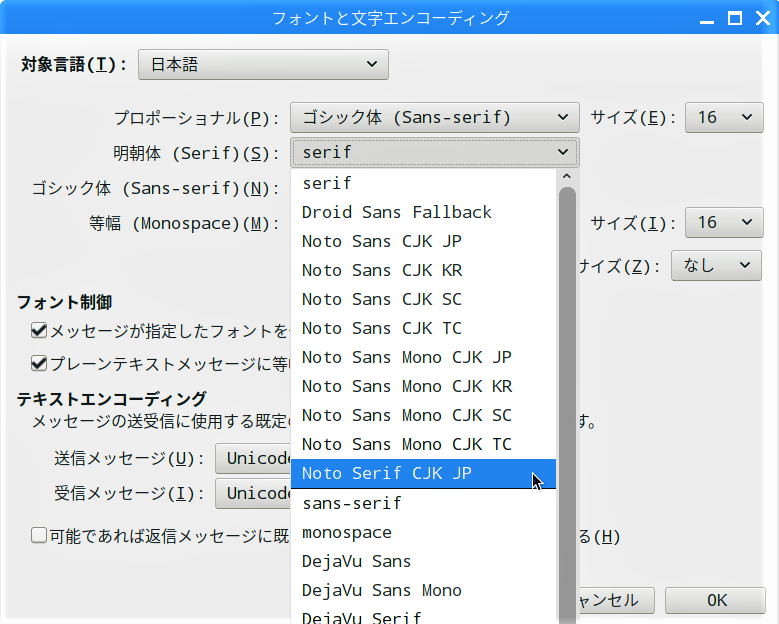Open the サイズ(E) proportional size dropdown
This screenshot has width=779, height=624.
click(x=724, y=117)
